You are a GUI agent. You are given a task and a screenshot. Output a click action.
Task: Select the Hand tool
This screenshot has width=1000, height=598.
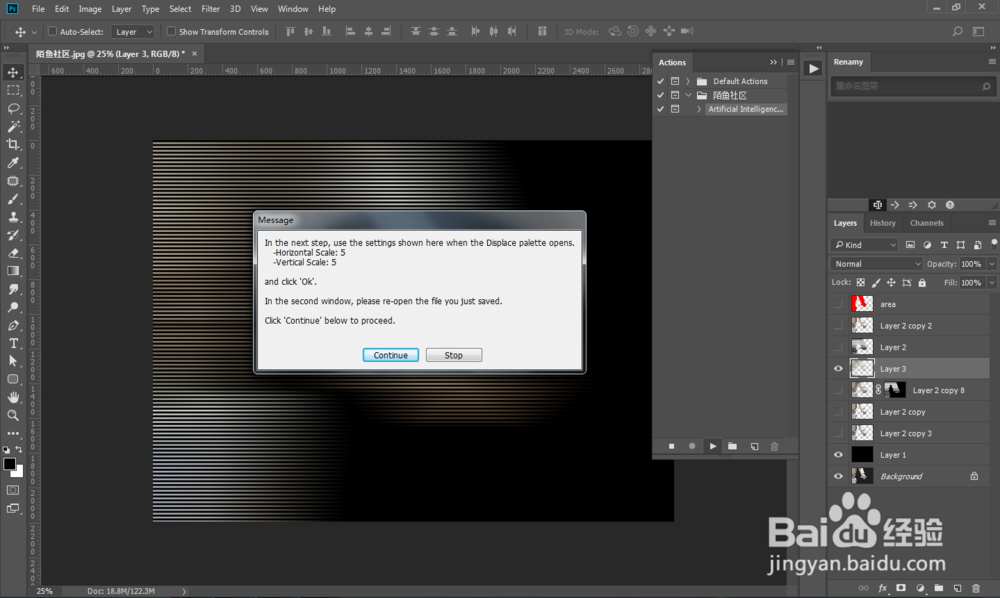click(13, 397)
